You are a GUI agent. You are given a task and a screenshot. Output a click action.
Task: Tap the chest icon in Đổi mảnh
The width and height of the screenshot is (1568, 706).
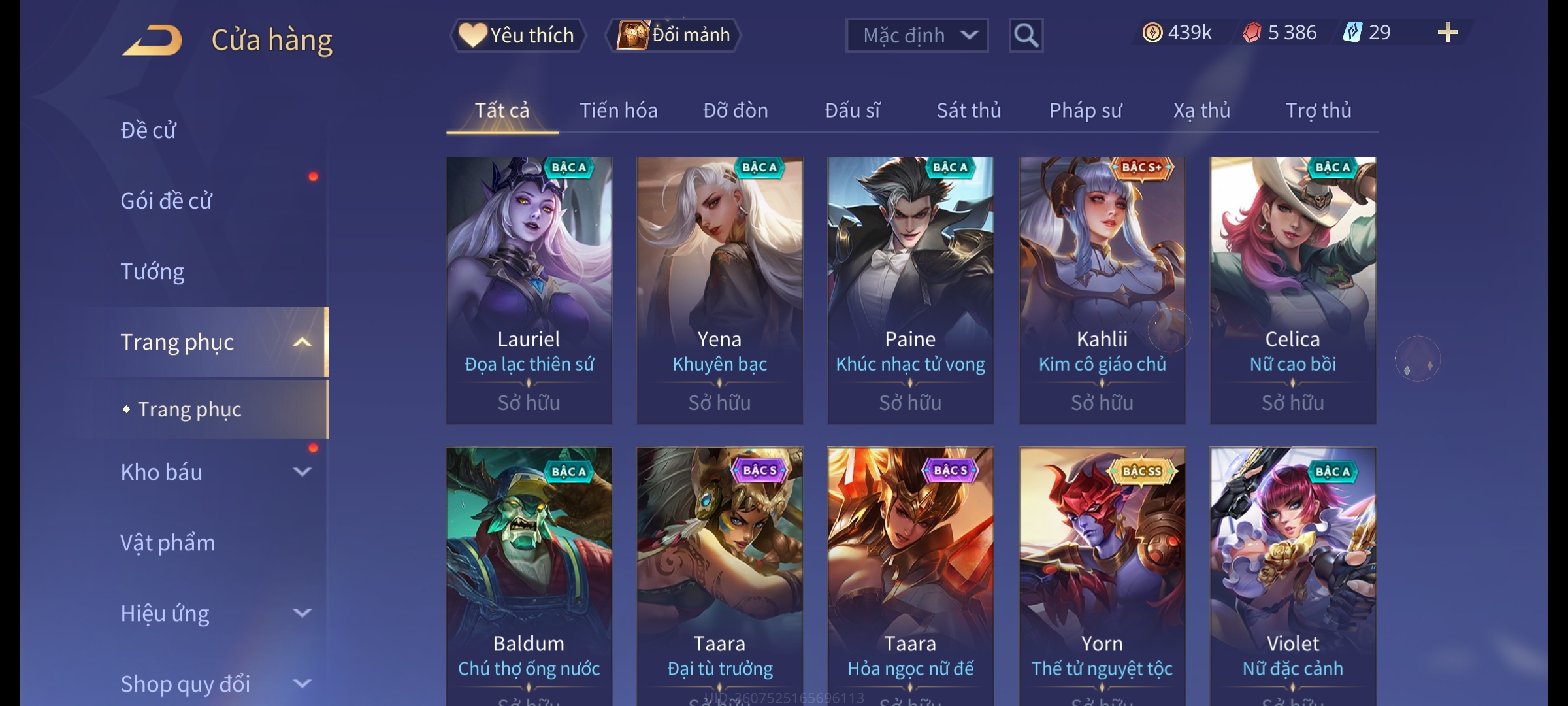pos(632,35)
